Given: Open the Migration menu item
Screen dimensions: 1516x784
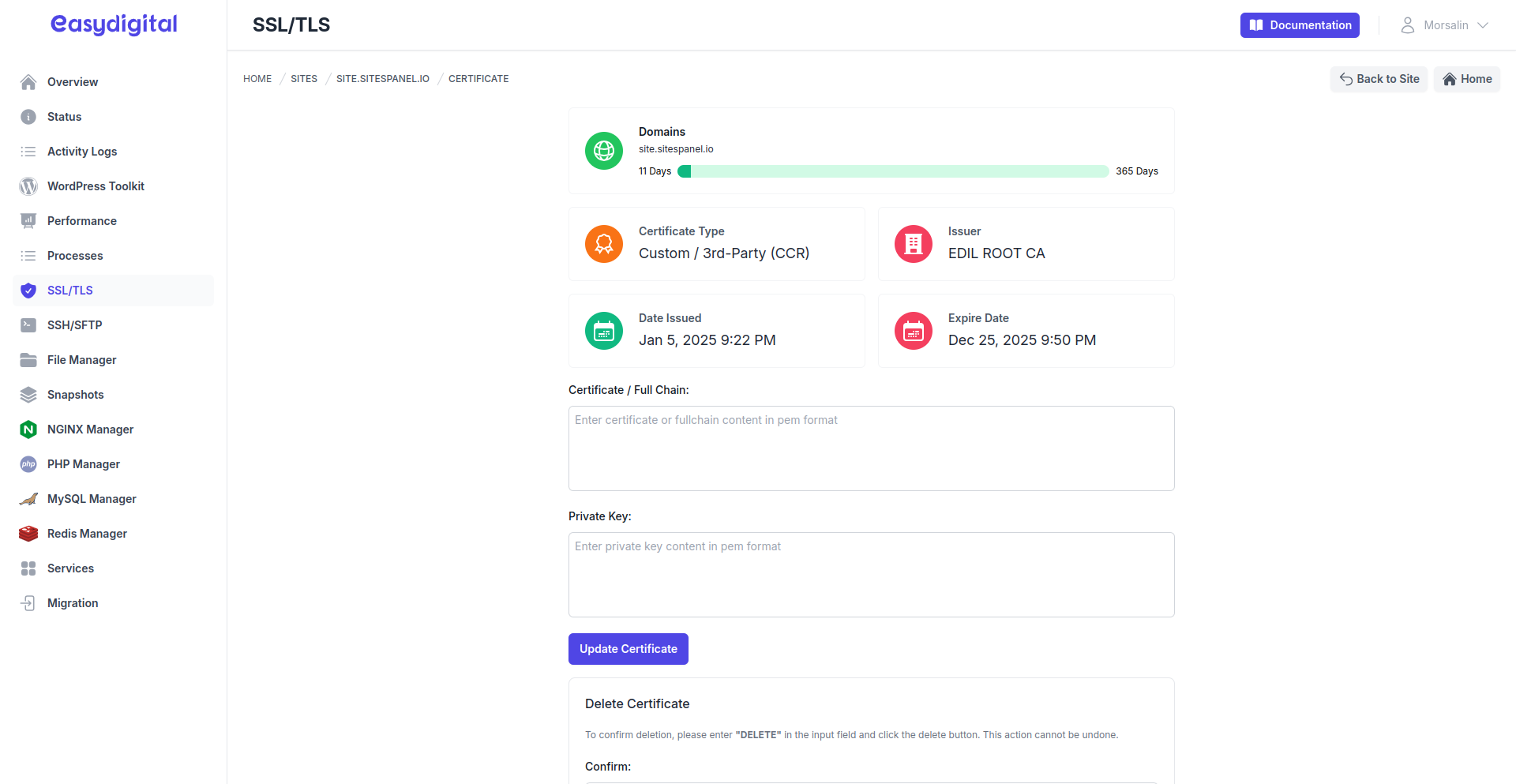Looking at the screenshot, I should pyautogui.click(x=73, y=603).
